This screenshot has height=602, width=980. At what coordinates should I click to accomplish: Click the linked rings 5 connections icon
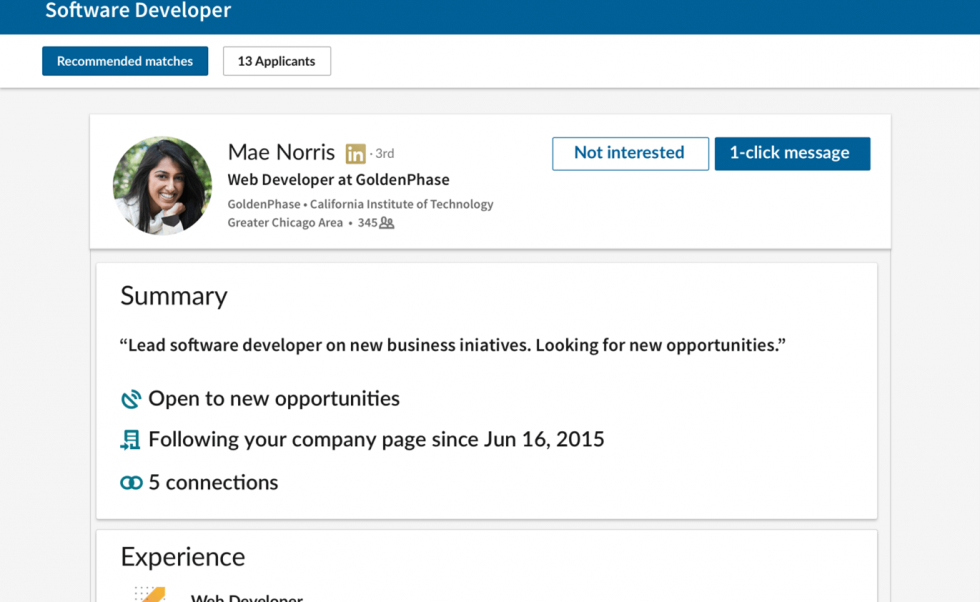pos(131,483)
